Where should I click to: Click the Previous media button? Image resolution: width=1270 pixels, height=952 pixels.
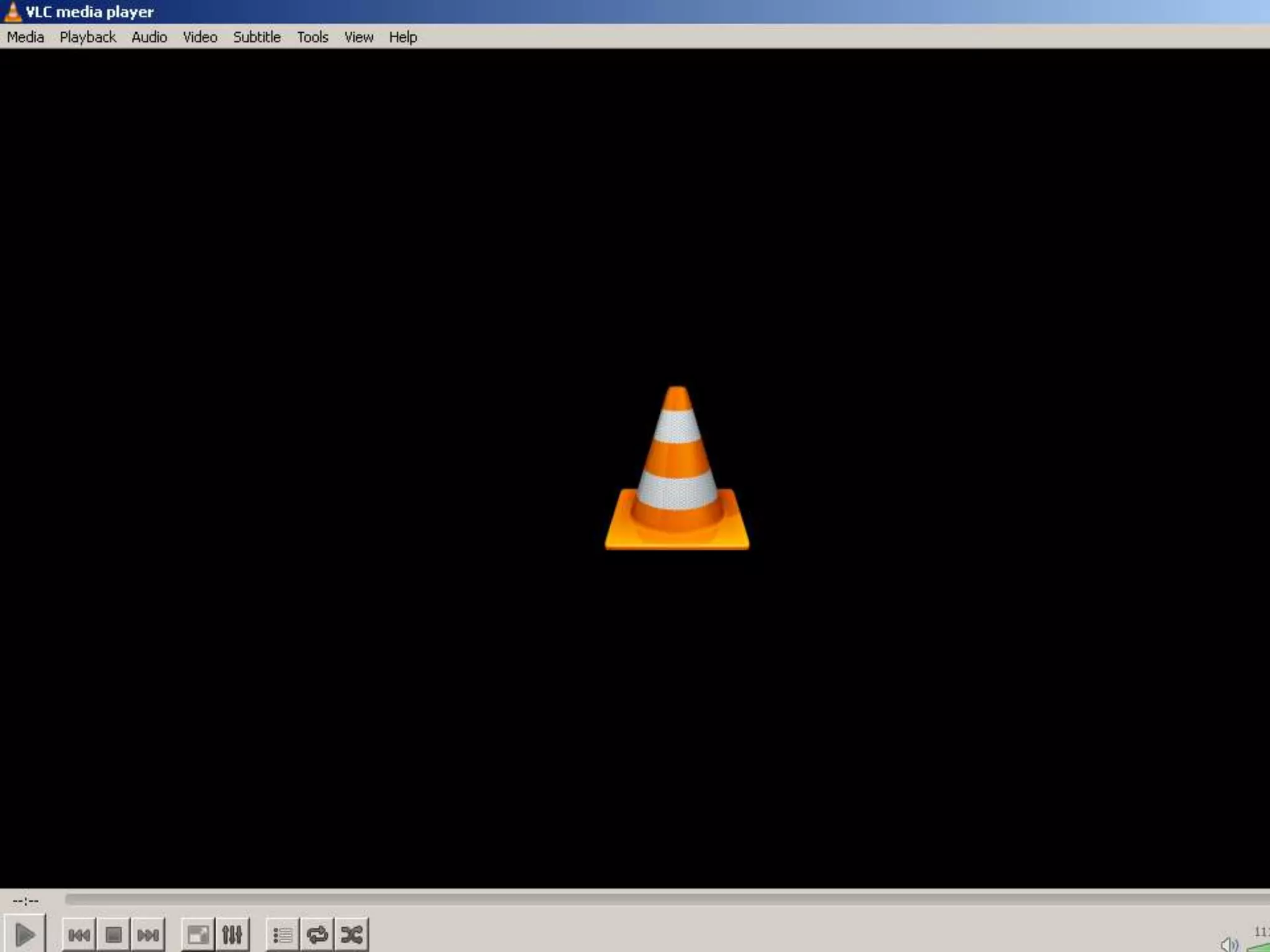click(x=79, y=934)
